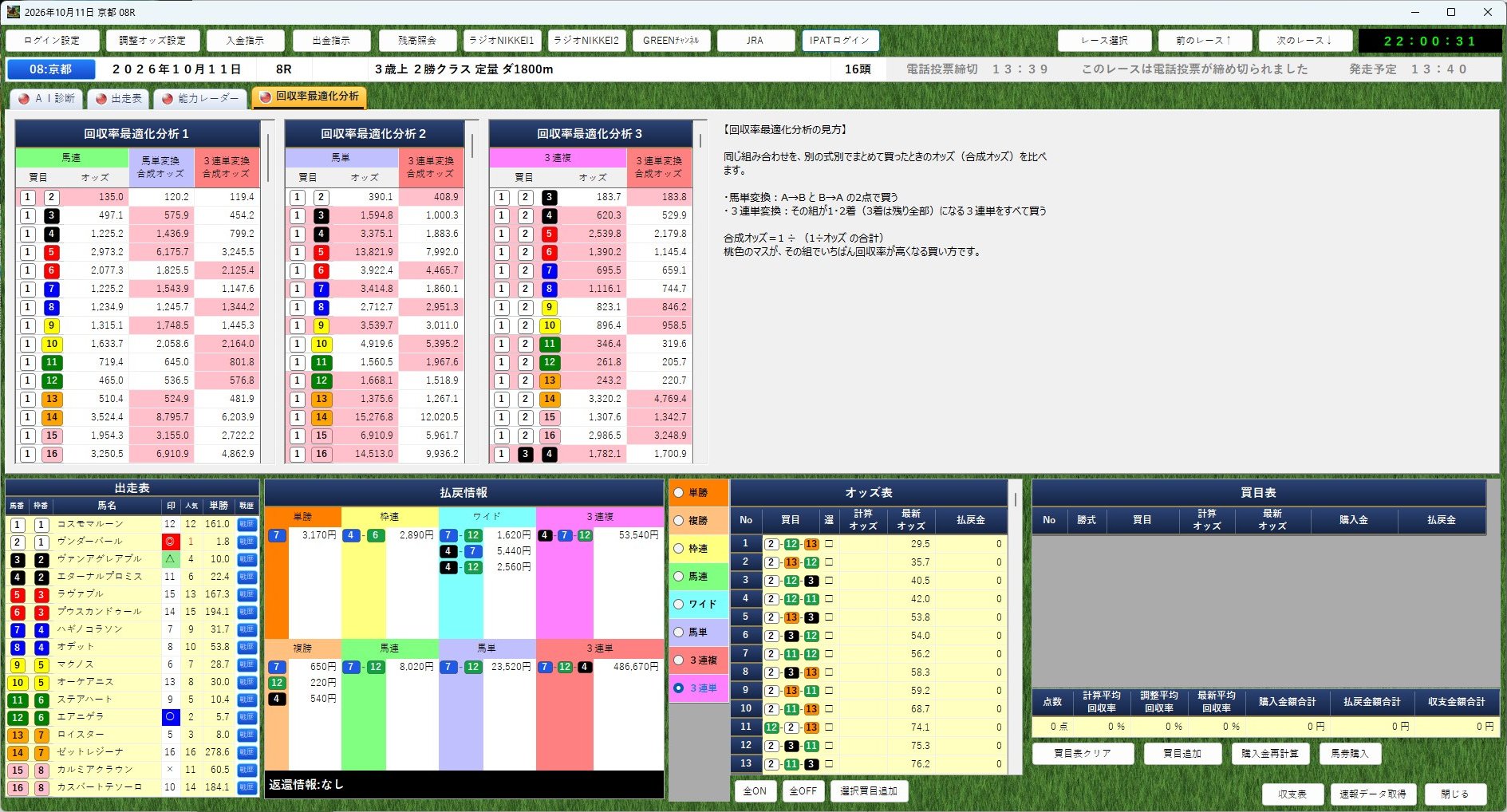
Task: Select the ワイド bet type radio
Action: [x=679, y=604]
